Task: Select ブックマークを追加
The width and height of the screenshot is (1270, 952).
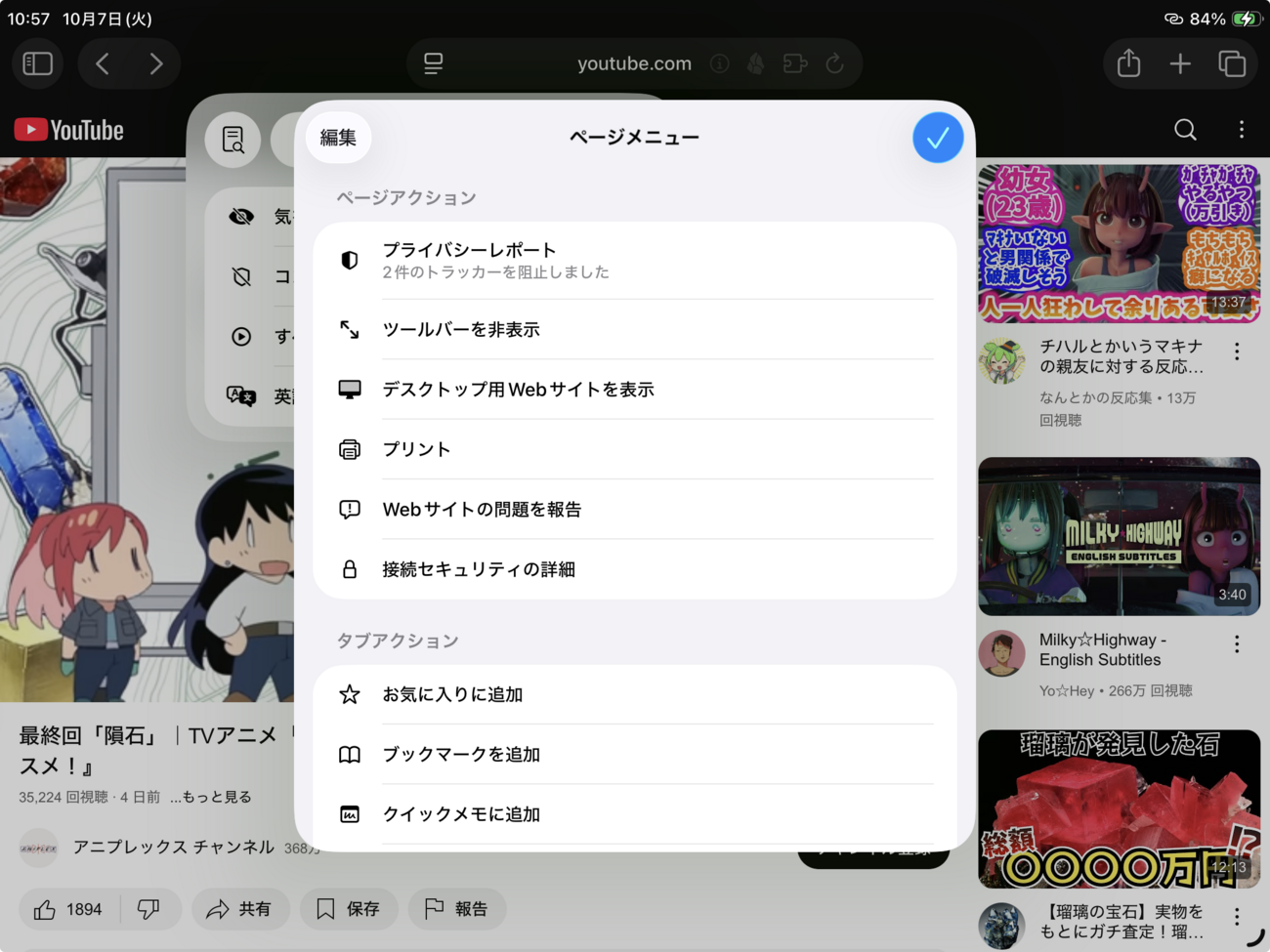Action: tap(635, 754)
